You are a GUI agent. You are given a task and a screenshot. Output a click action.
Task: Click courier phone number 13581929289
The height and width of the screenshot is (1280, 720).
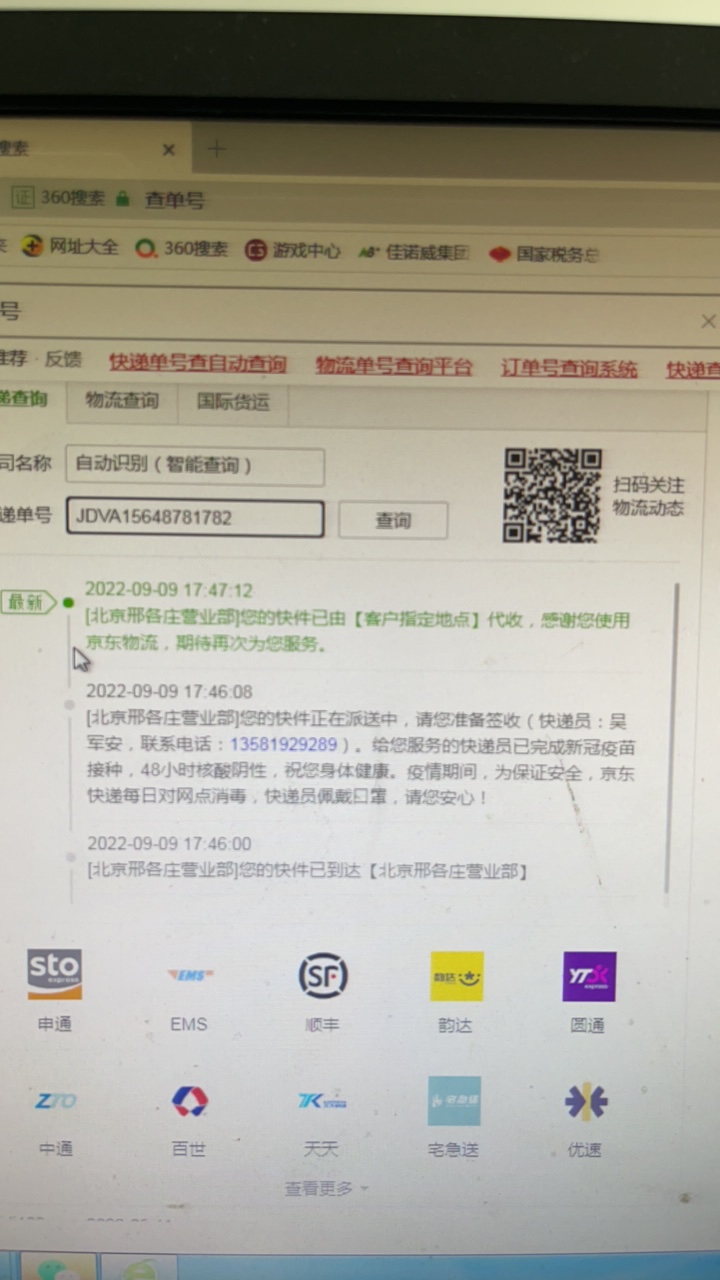coord(284,745)
